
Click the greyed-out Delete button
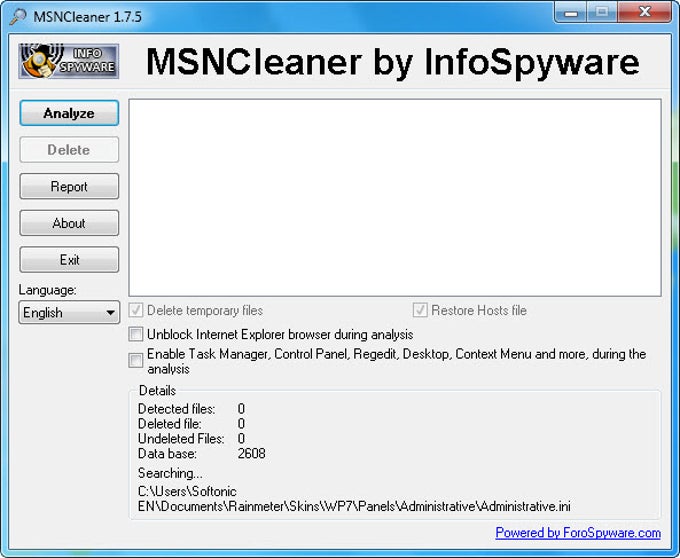pyautogui.click(x=69, y=150)
